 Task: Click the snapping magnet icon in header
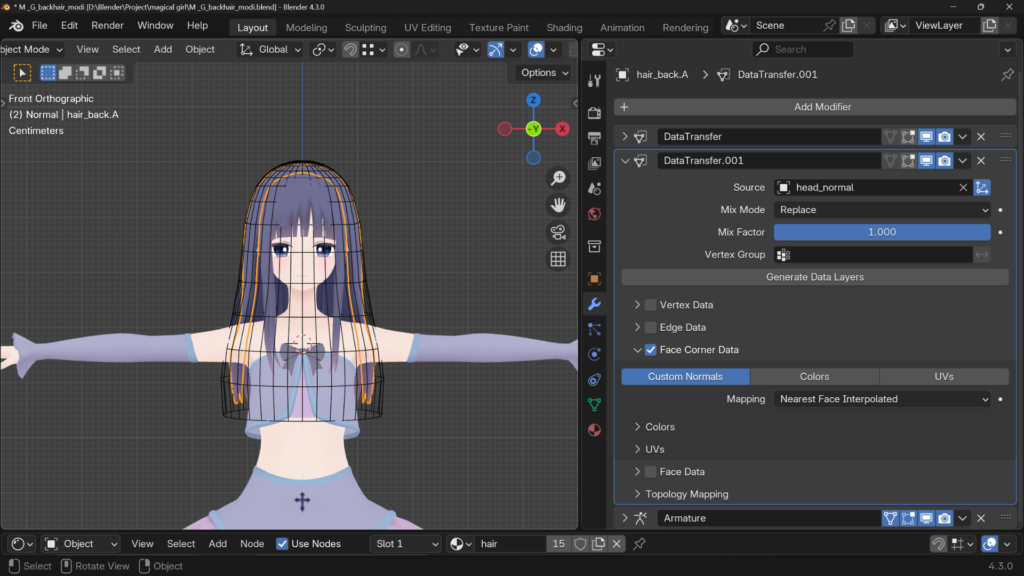tap(351, 49)
